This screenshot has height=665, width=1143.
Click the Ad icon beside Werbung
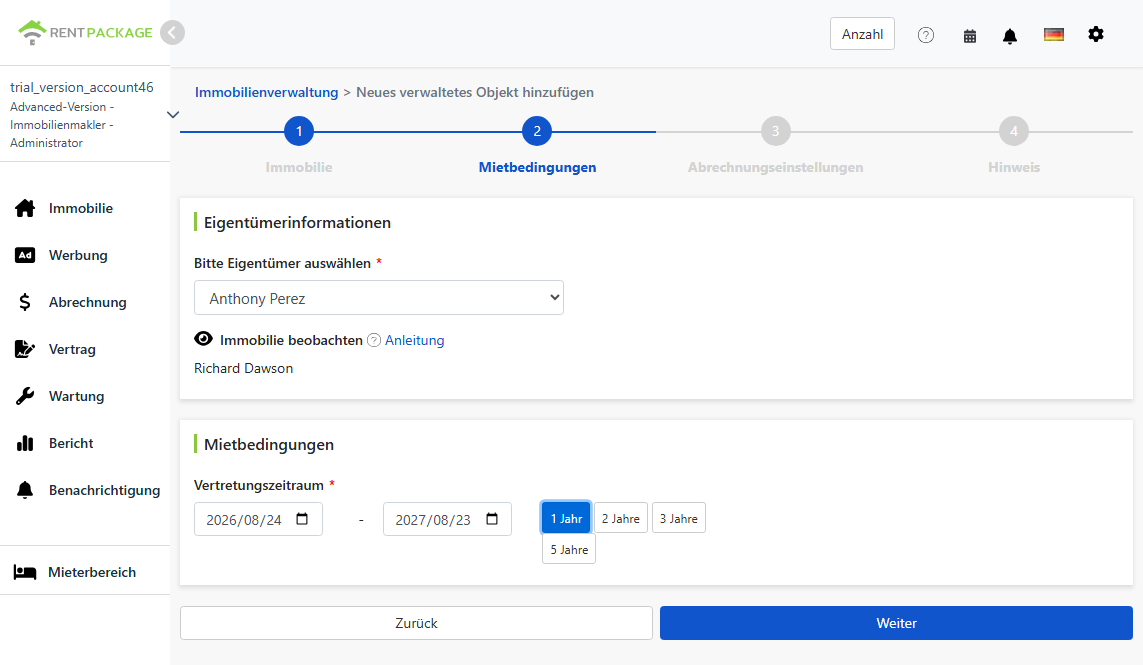(x=25, y=255)
